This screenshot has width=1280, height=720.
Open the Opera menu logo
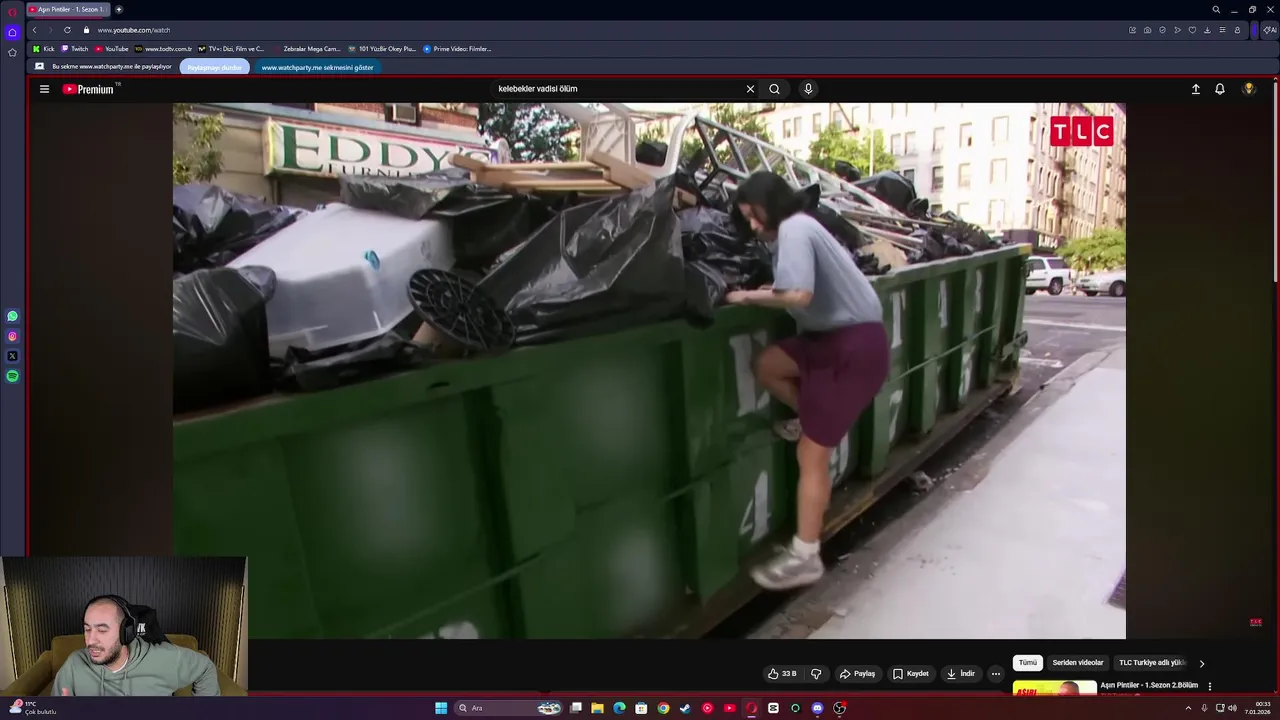click(x=12, y=12)
